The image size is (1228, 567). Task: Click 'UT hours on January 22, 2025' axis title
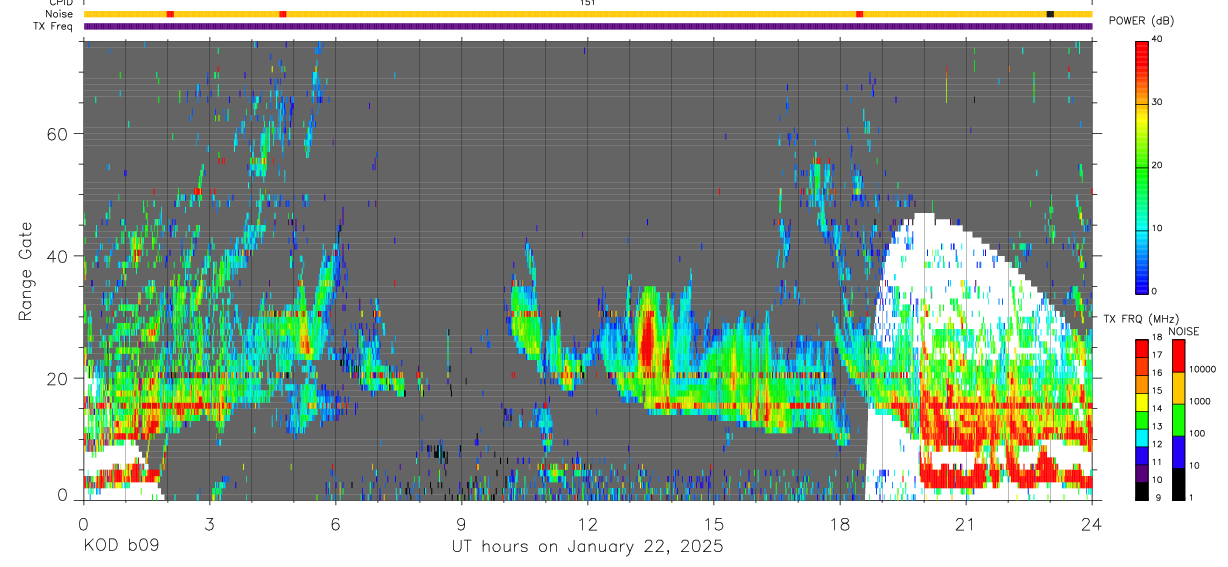(588, 547)
